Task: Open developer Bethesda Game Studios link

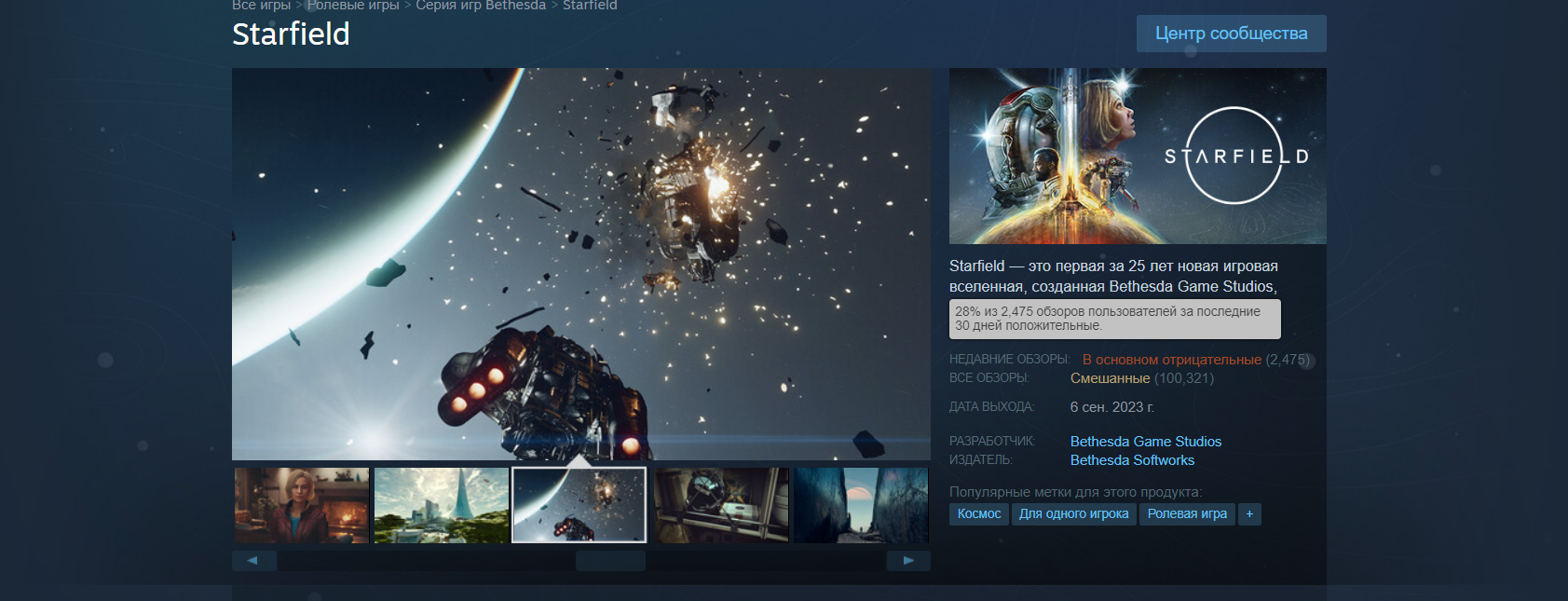Action: (1146, 442)
